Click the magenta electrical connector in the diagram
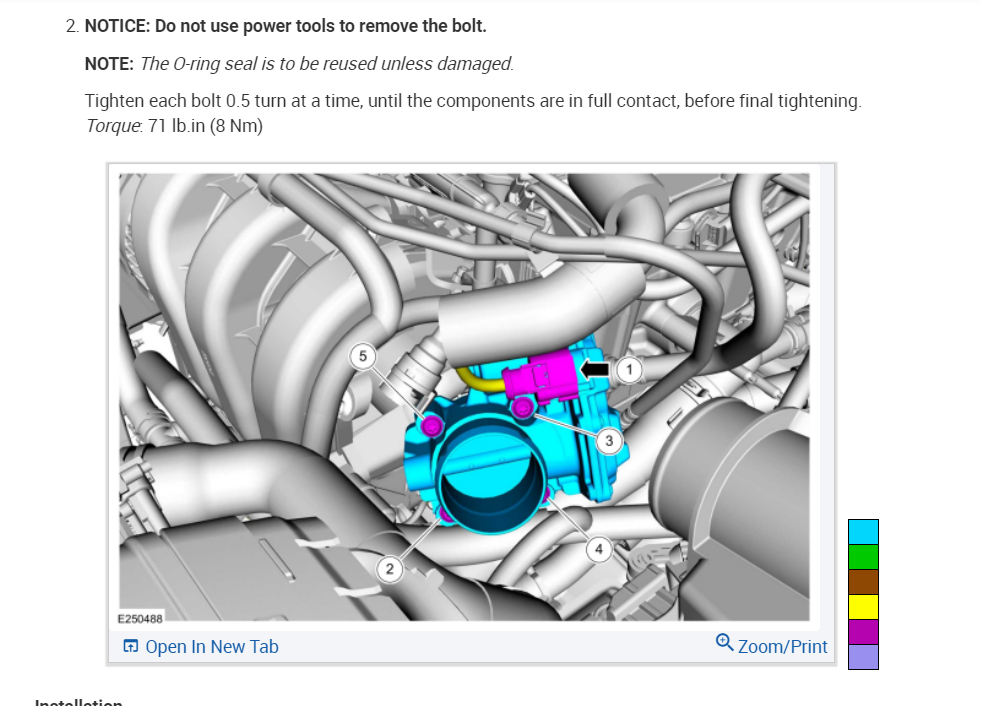This screenshot has width=981, height=706. pyautogui.click(x=541, y=377)
